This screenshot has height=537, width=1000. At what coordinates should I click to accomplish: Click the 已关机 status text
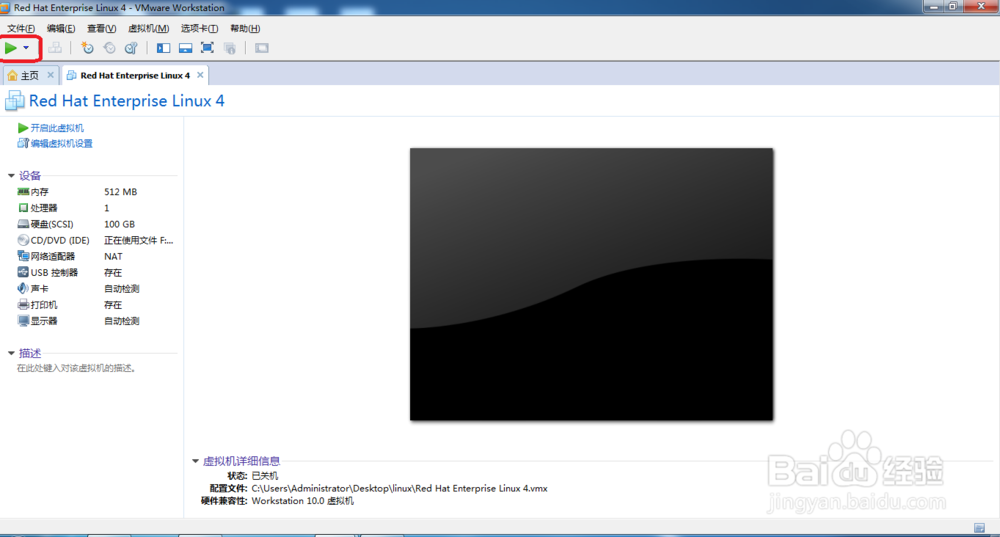tap(265, 476)
